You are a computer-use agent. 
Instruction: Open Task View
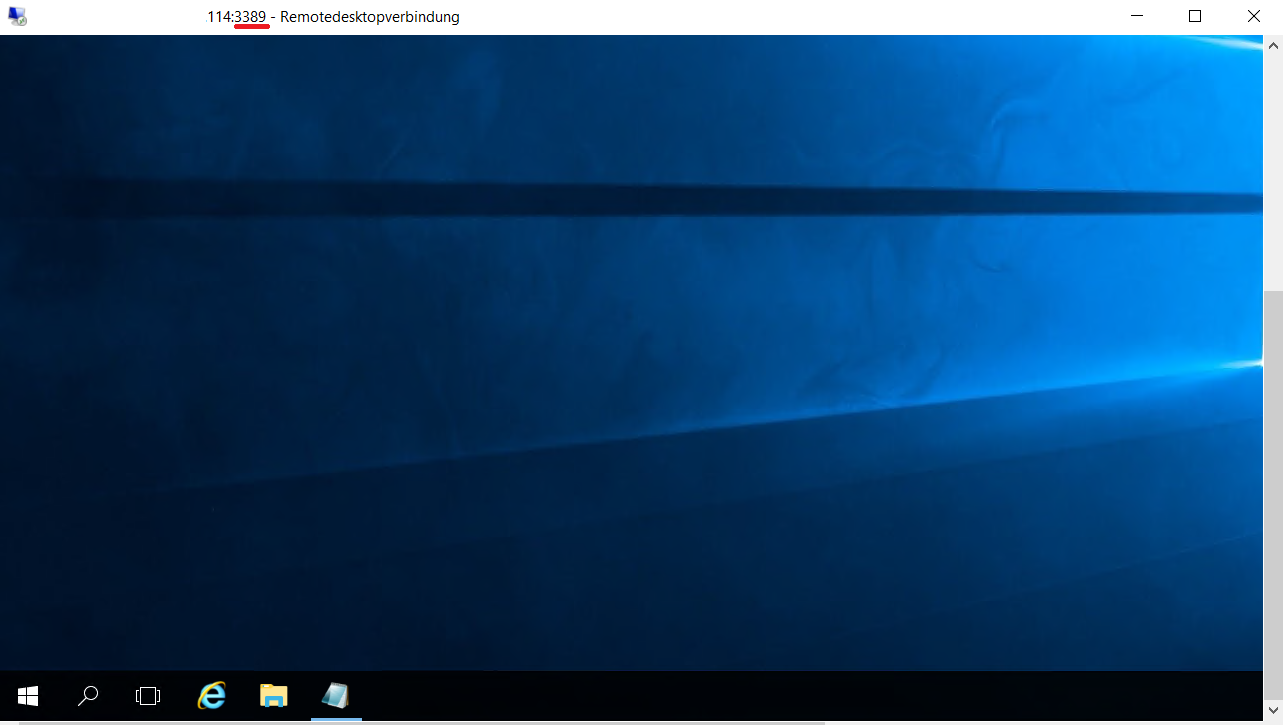pyautogui.click(x=147, y=695)
